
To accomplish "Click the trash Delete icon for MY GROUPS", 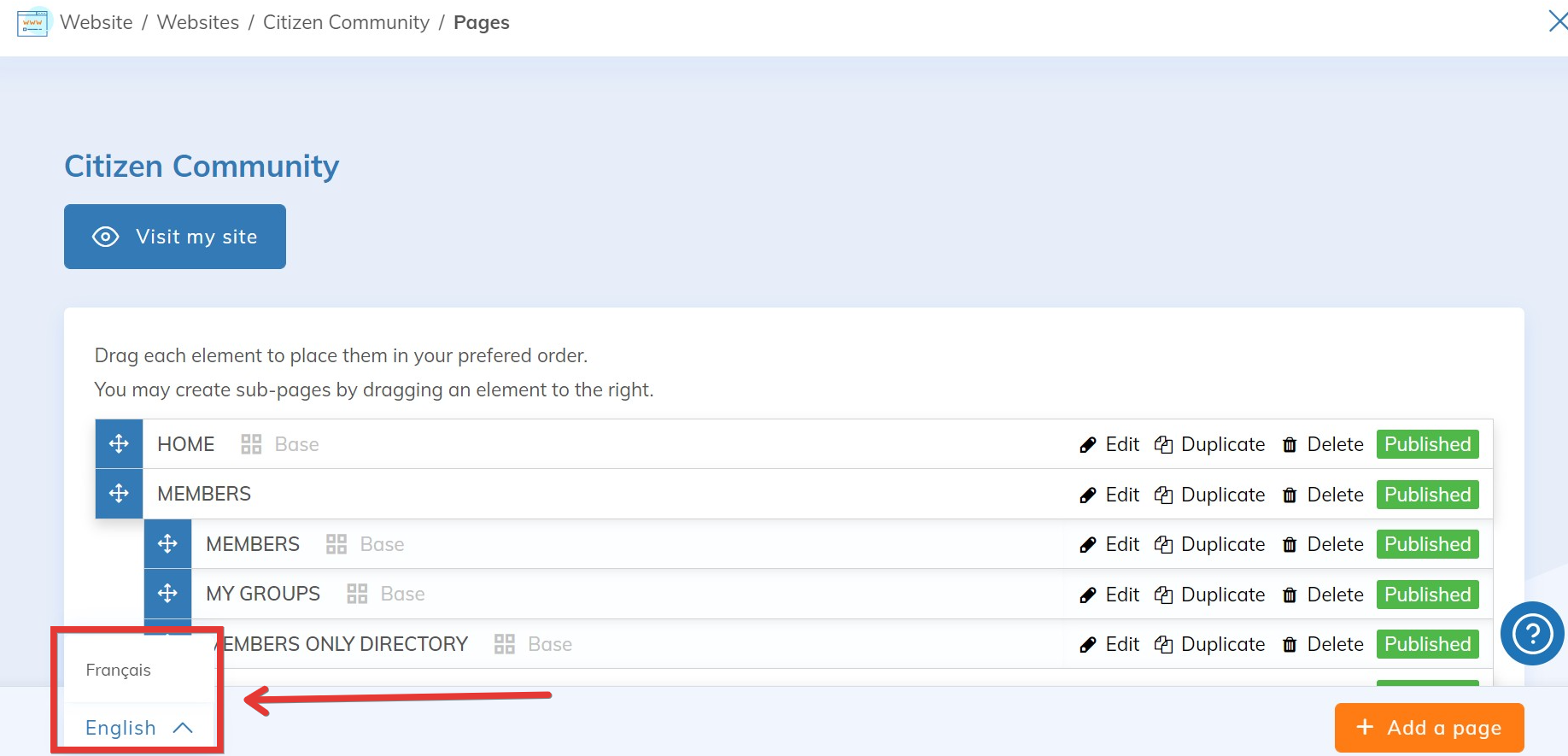I will pos(1290,595).
